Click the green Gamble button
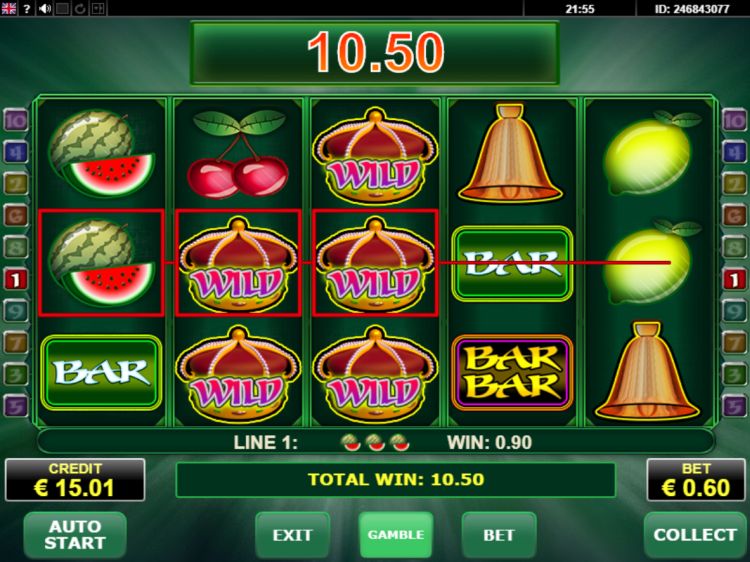 (396, 535)
